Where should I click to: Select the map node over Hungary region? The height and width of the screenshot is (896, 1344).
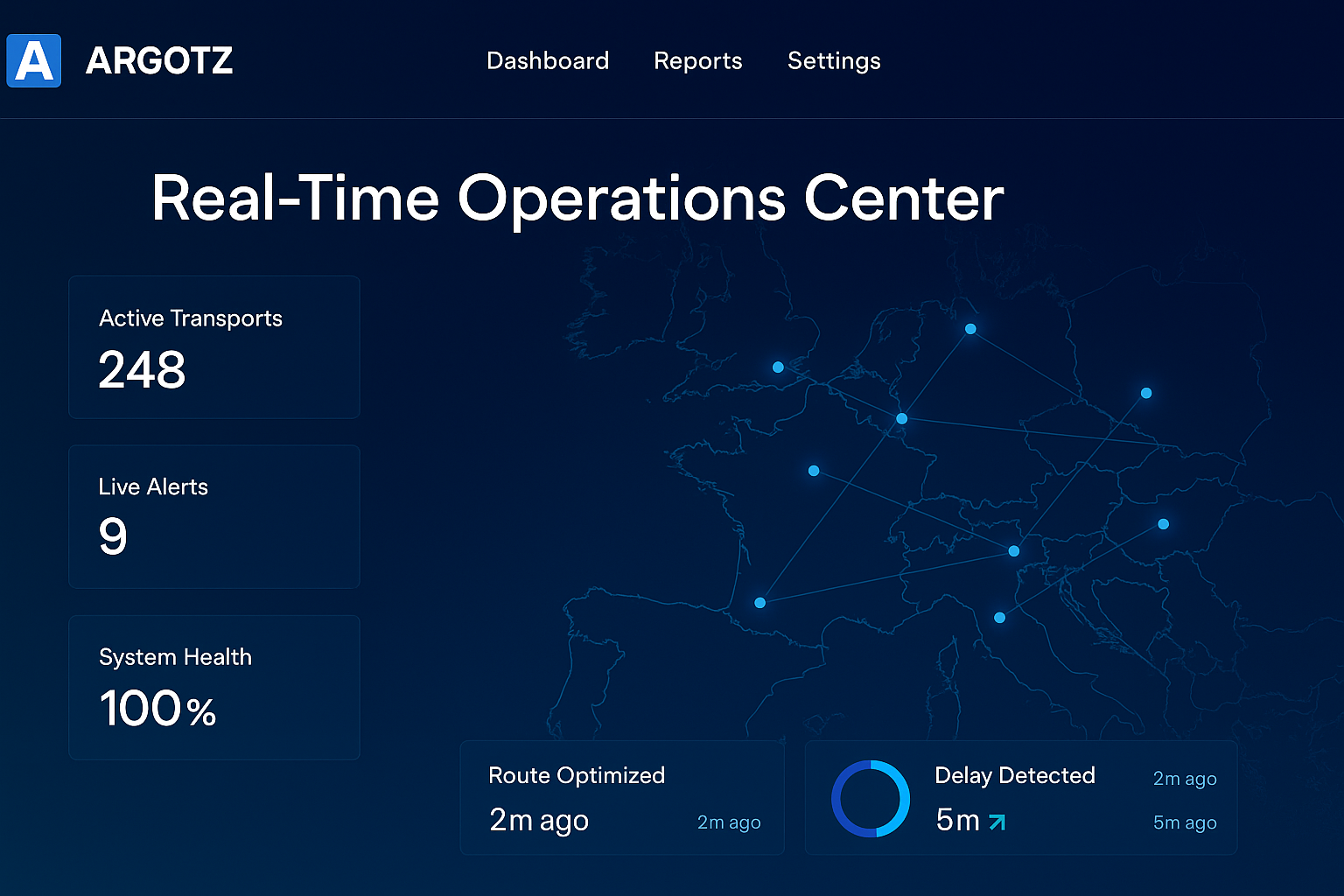[x=1164, y=524]
